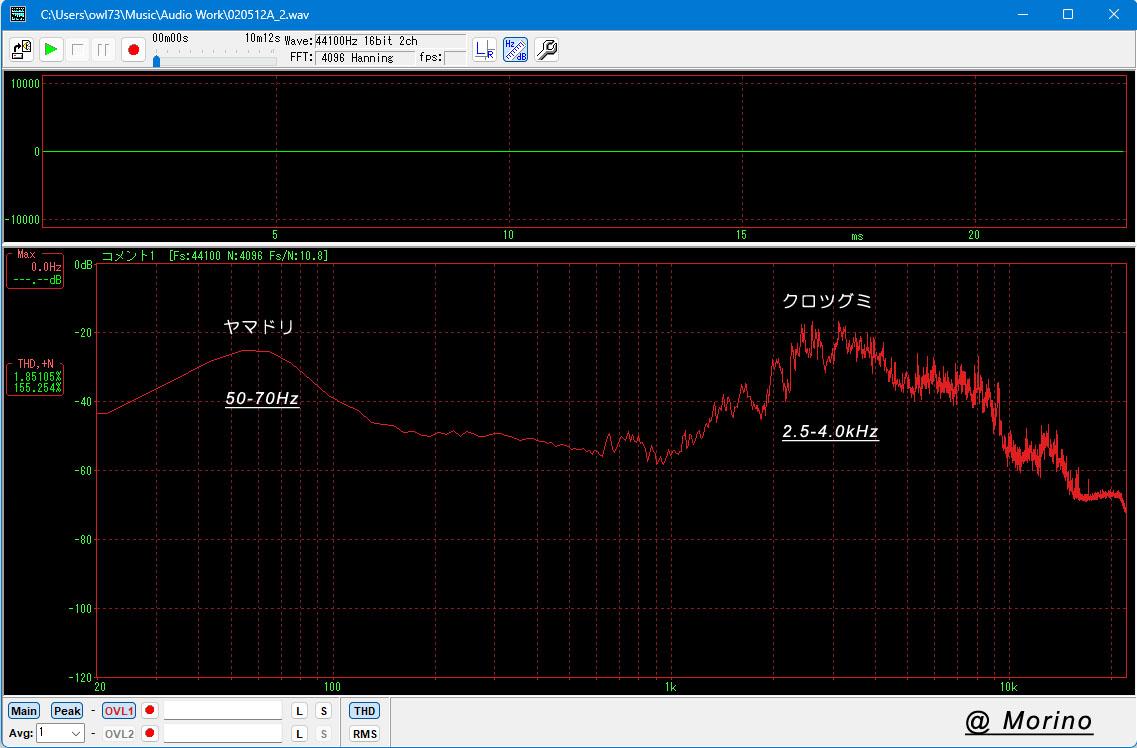Viewport: 1137px width, 748px height.
Task: Click the open wave file icon
Action: pos(21,49)
